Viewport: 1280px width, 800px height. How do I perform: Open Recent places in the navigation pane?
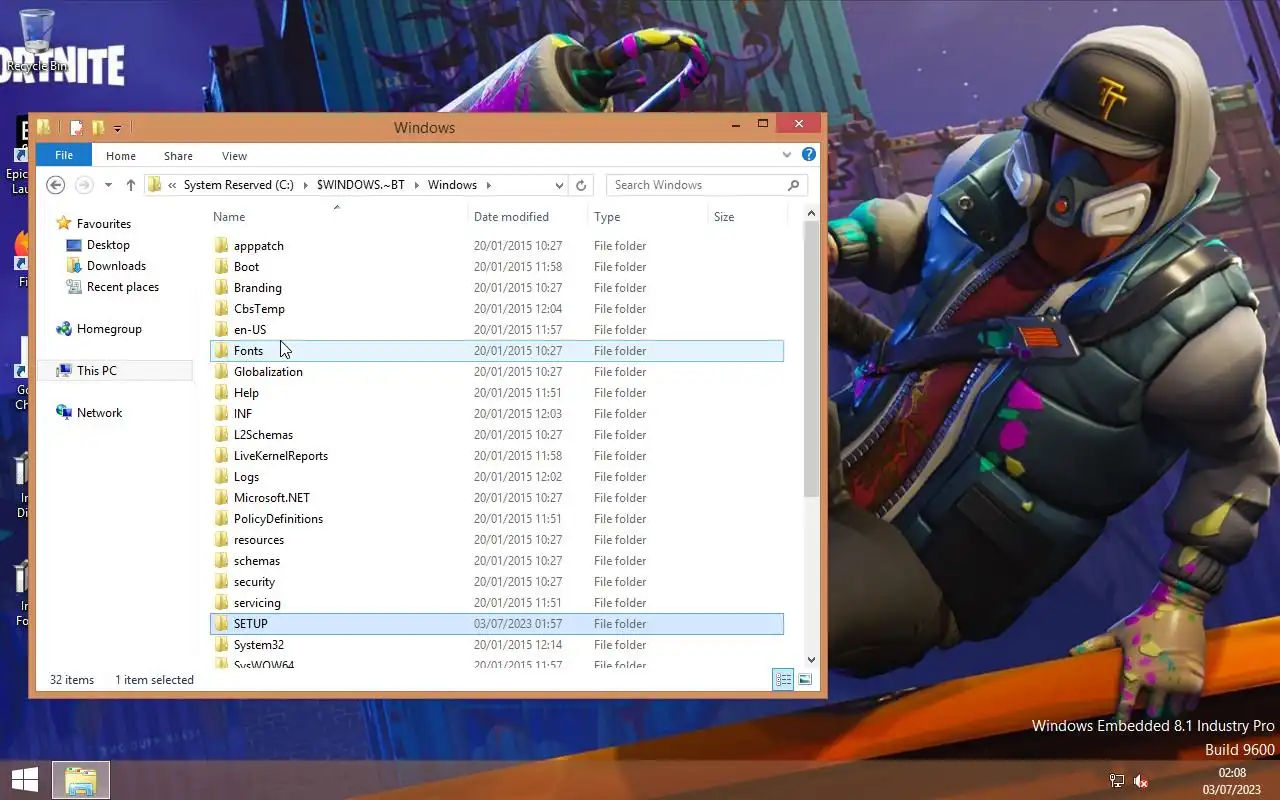123,287
